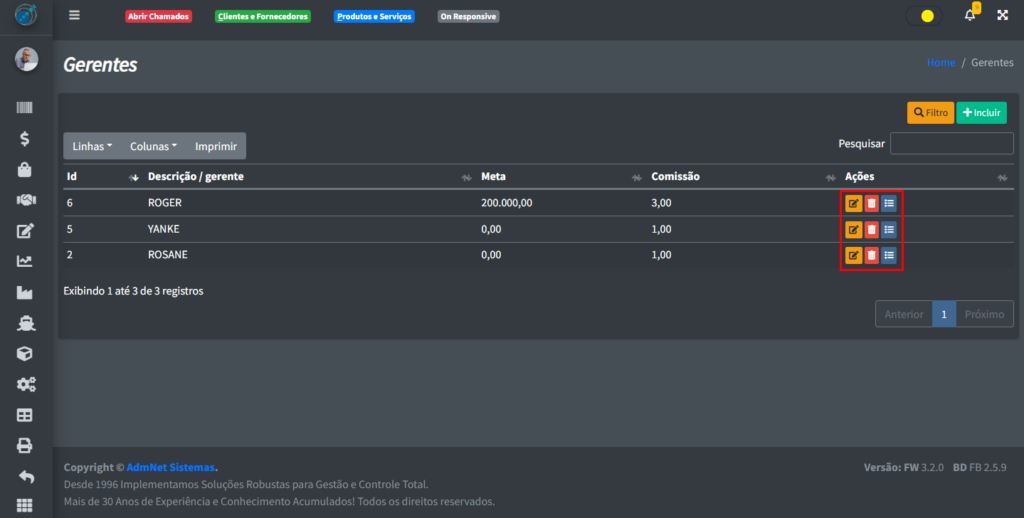Focus the Pesquisar search field
This screenshot has width=1024, height=518.
(x=951, y=144)
